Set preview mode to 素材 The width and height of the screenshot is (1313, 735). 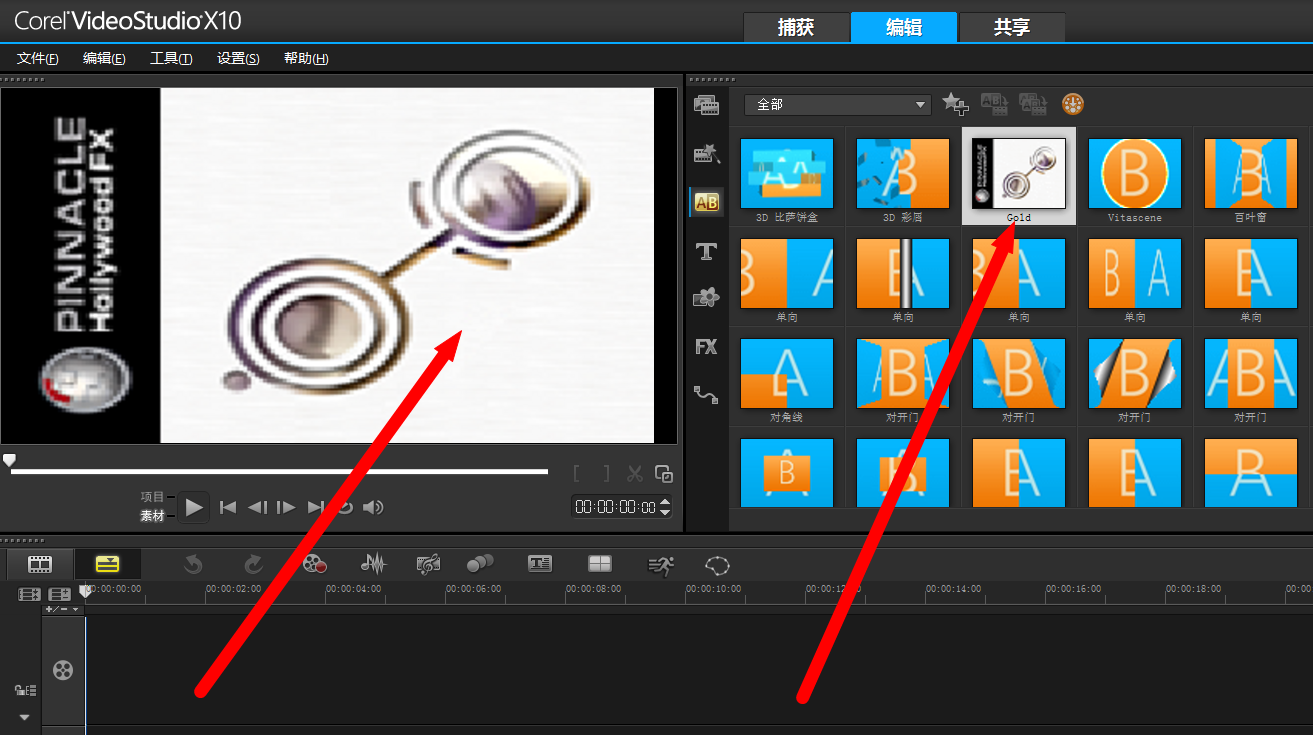click(x=152, y=516)
